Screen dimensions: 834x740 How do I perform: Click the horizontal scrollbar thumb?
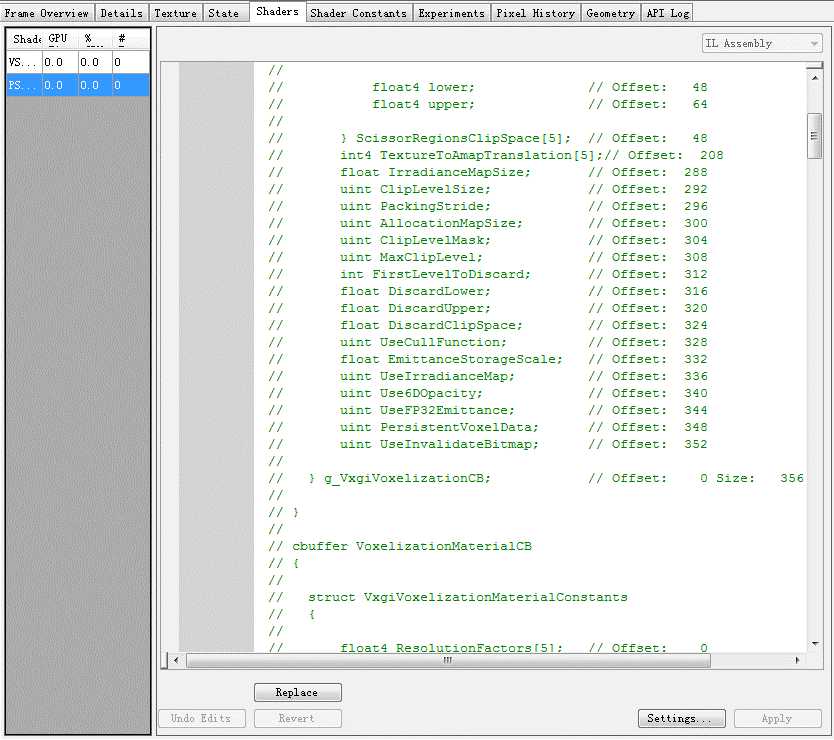click(448, 660)
